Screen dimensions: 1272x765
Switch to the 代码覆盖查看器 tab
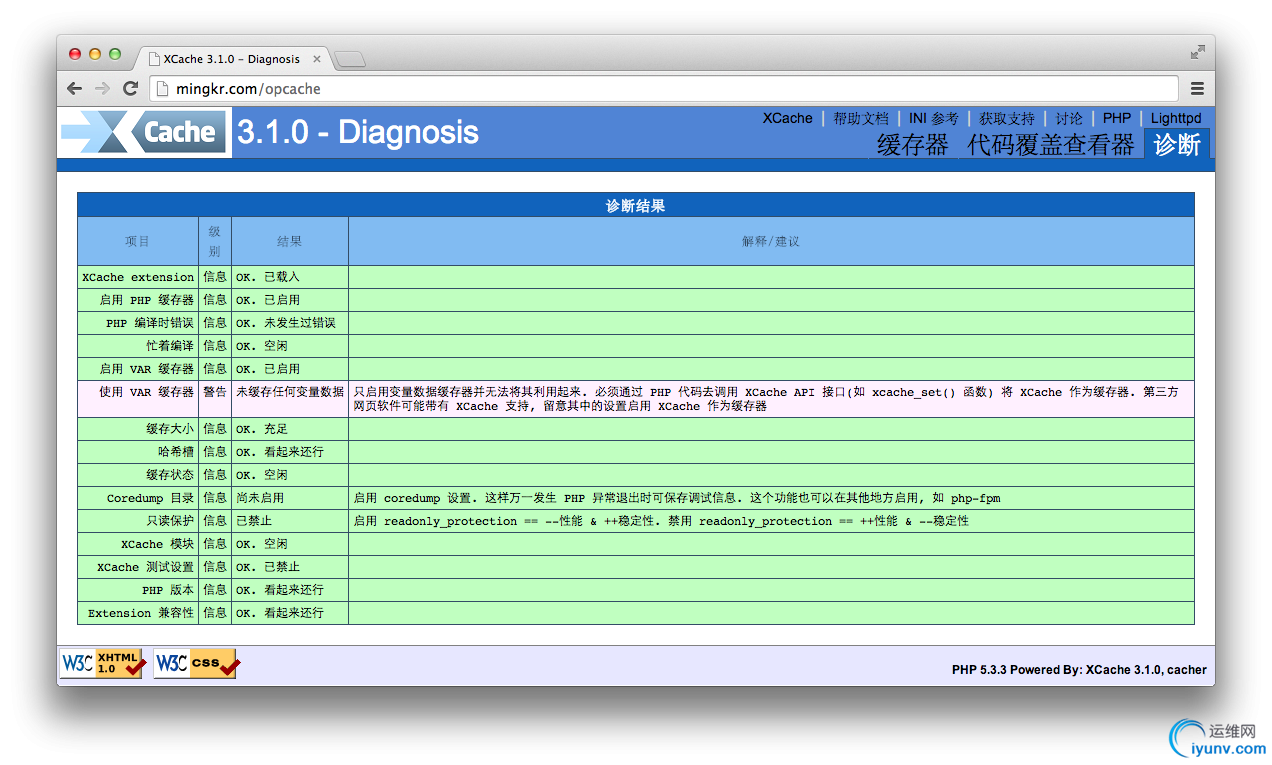1050,144
